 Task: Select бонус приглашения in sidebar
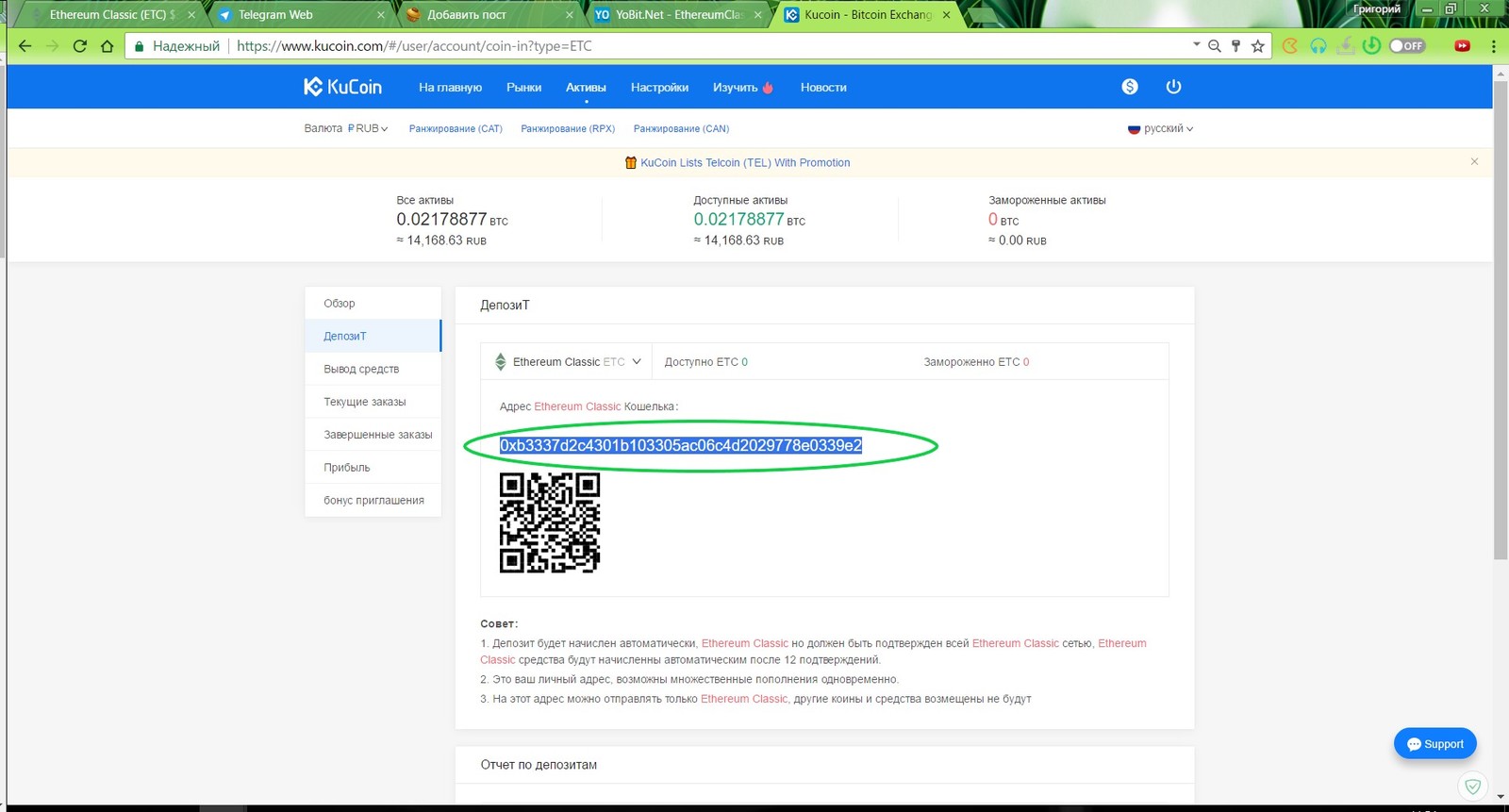point(373,501)
